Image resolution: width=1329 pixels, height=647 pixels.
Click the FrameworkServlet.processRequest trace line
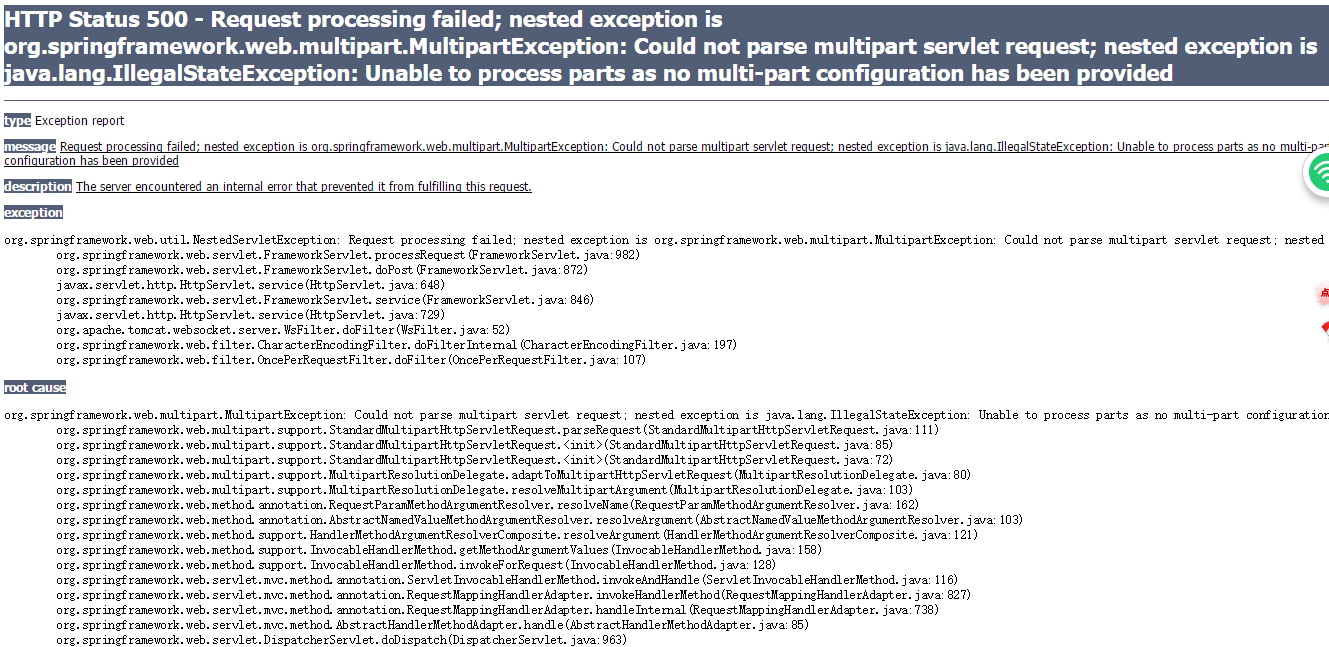tap(347, 255)
